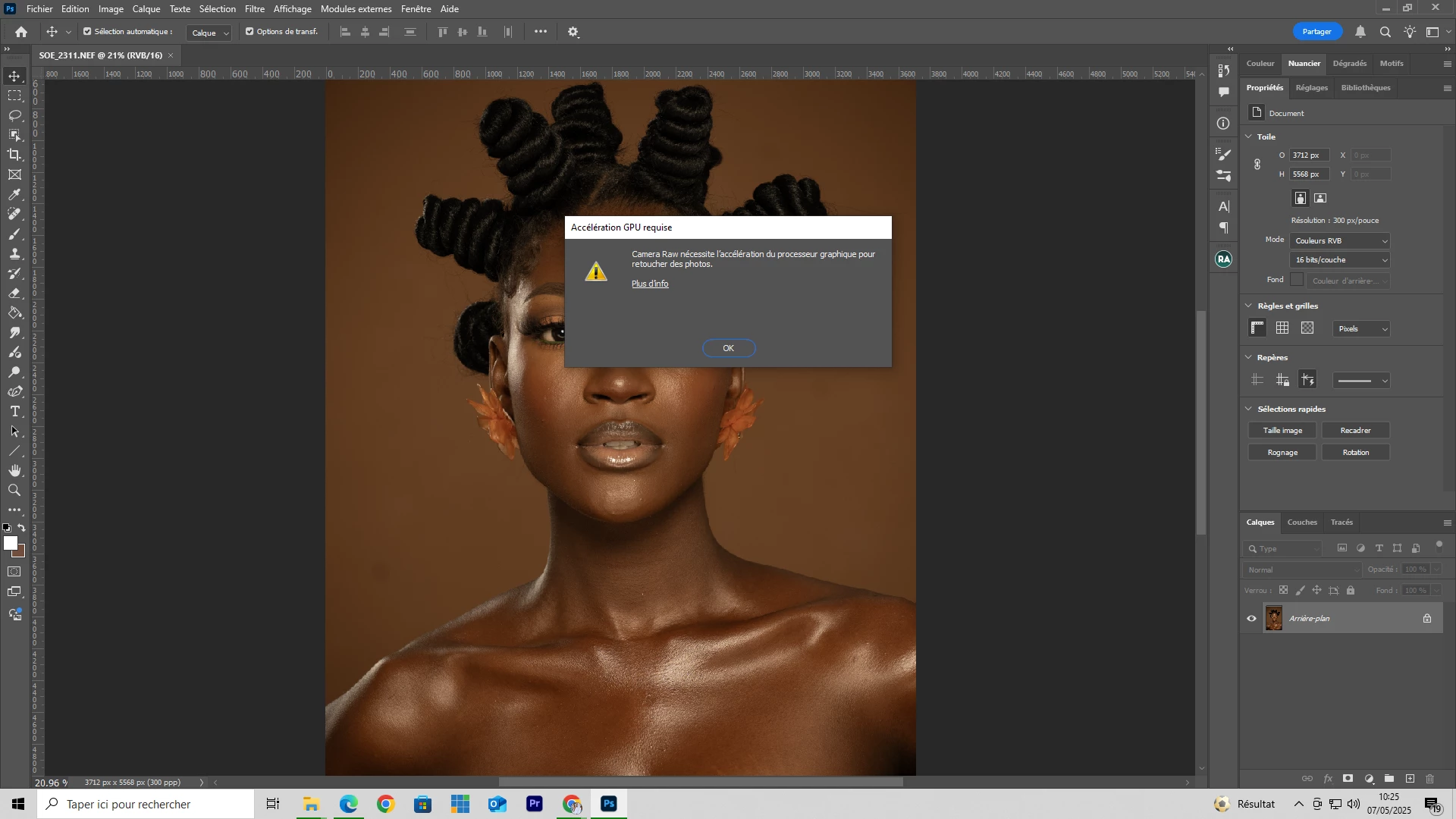Pick the Horizontal Type tool
The image size is (1456, 819).
pyautogui.click(x=14, y=412)
